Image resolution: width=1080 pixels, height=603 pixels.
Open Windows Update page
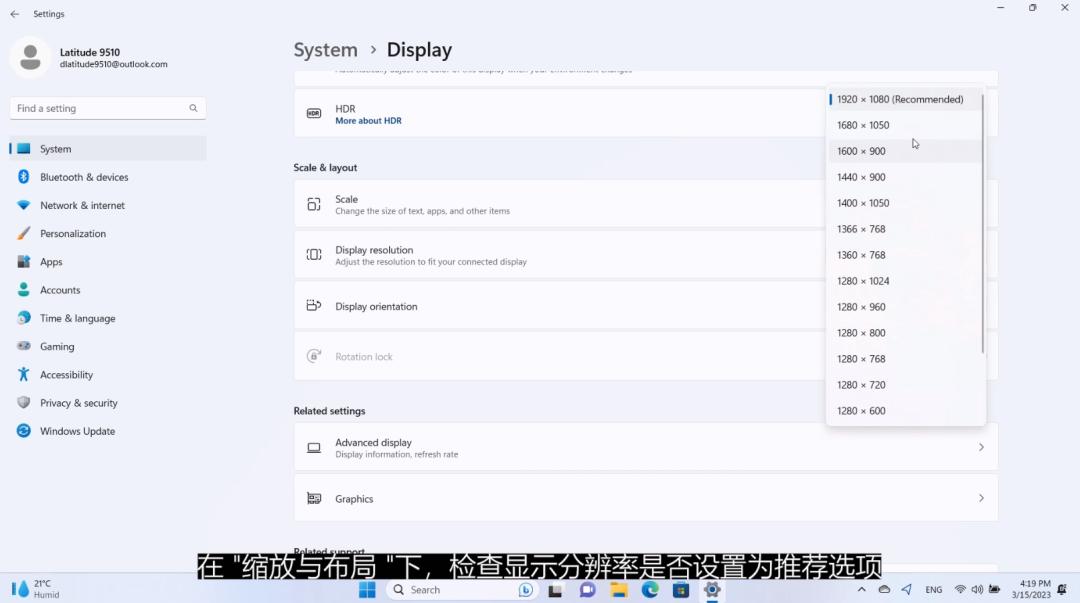pyautogui.click(x=77, y=431)
